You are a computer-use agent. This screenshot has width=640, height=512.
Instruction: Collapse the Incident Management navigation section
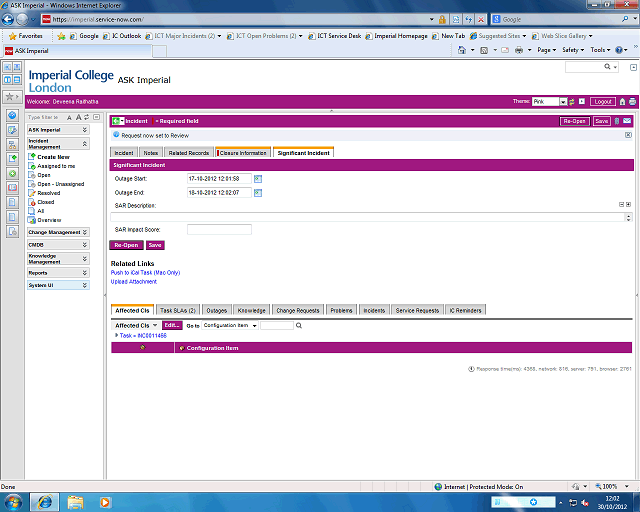click(x=84, y=144)
